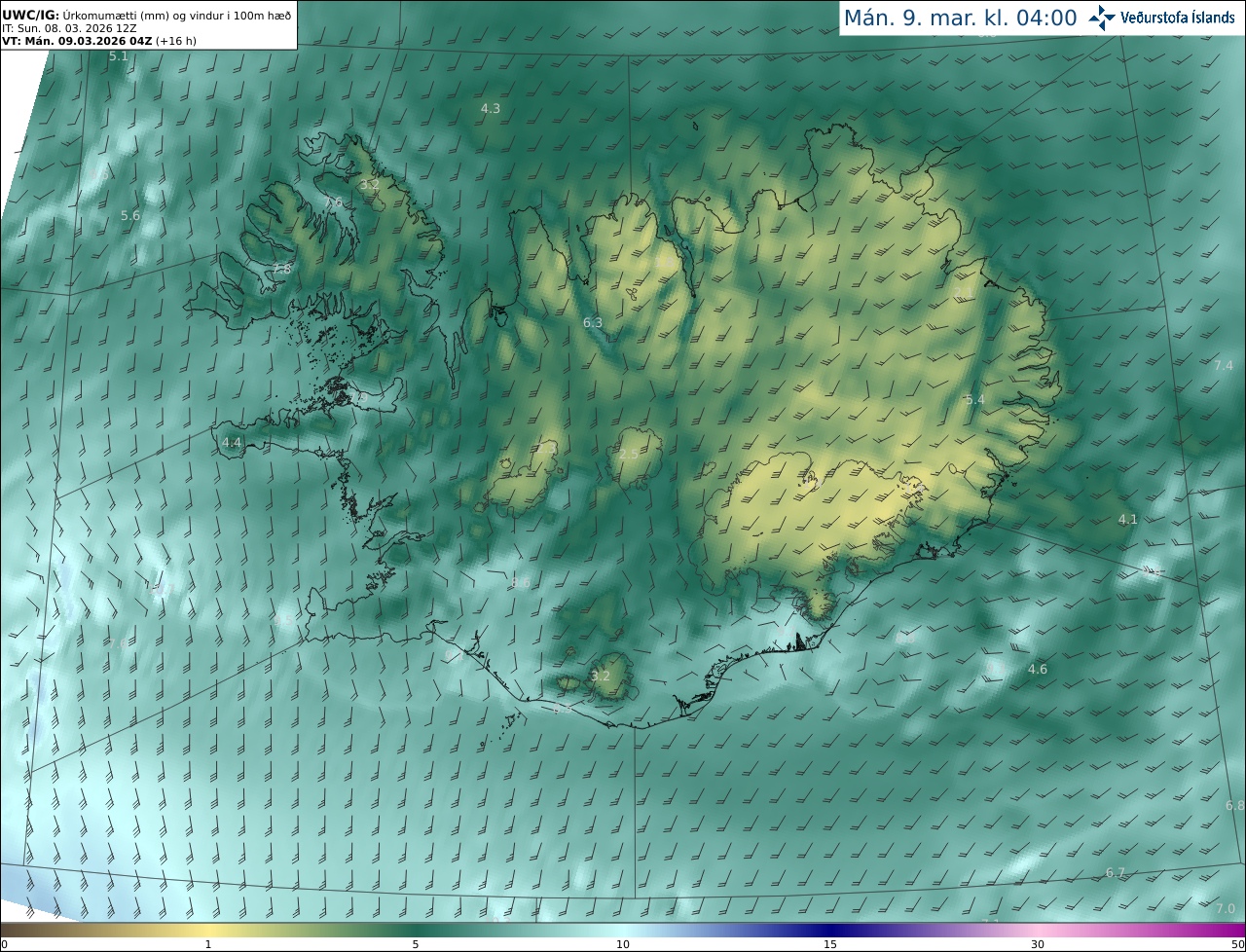Click the 30 label on the color scale
This screenshot has height=952, width=1246.
[1038, 944]
